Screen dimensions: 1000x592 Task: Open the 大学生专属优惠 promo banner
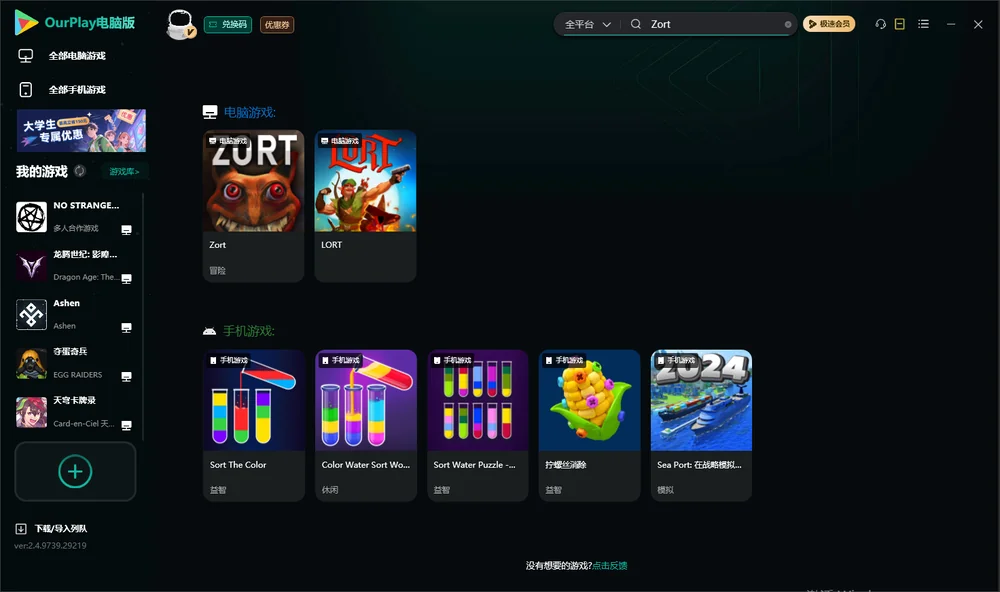click(x=81, y=130)
